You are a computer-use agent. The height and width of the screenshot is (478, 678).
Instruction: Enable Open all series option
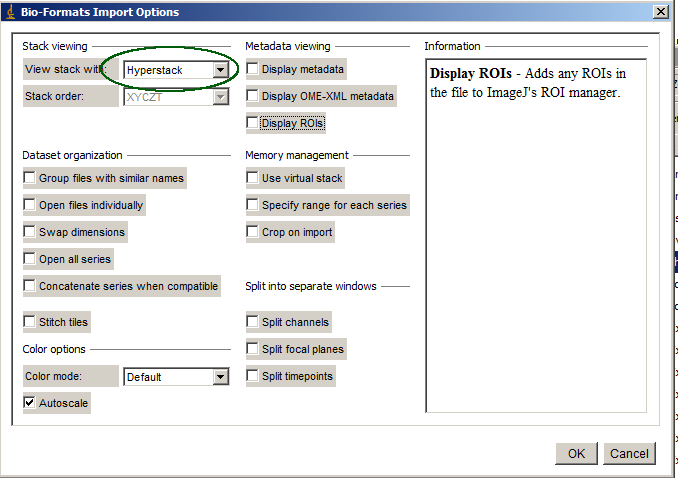[x=30, y=259]
